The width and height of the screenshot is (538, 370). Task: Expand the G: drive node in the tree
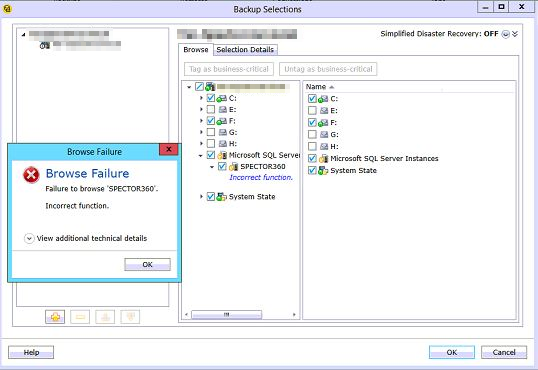tap(201, 132)
